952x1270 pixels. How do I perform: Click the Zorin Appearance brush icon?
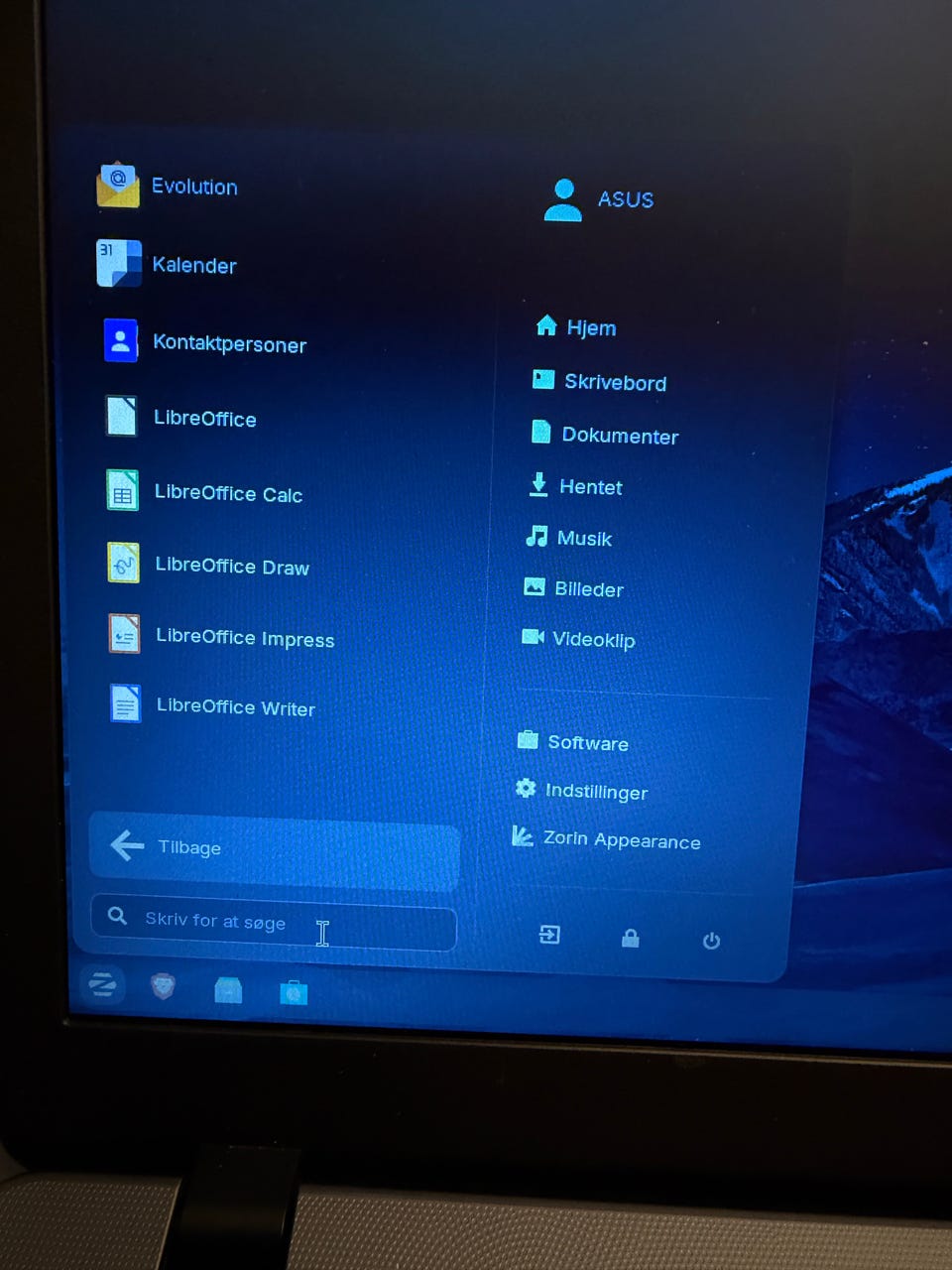click(x=523, y=835)
